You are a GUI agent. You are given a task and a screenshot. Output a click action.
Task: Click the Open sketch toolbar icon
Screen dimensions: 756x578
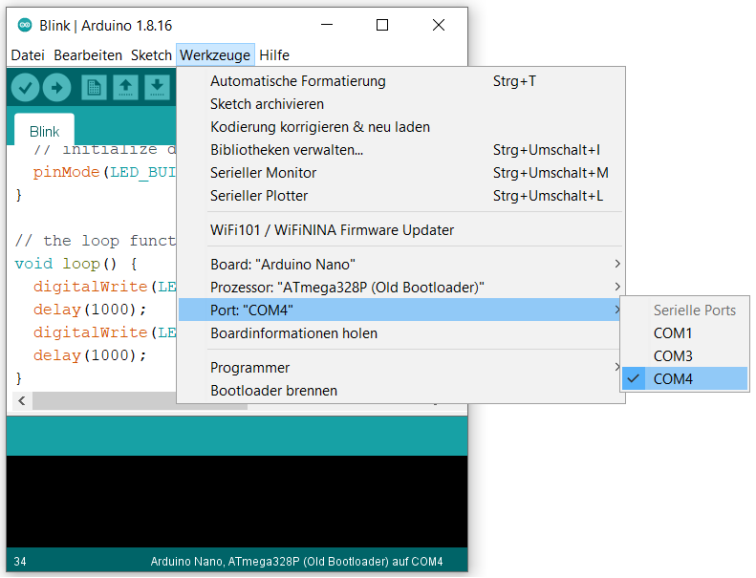pyautogui.click(x=125, y=88)
